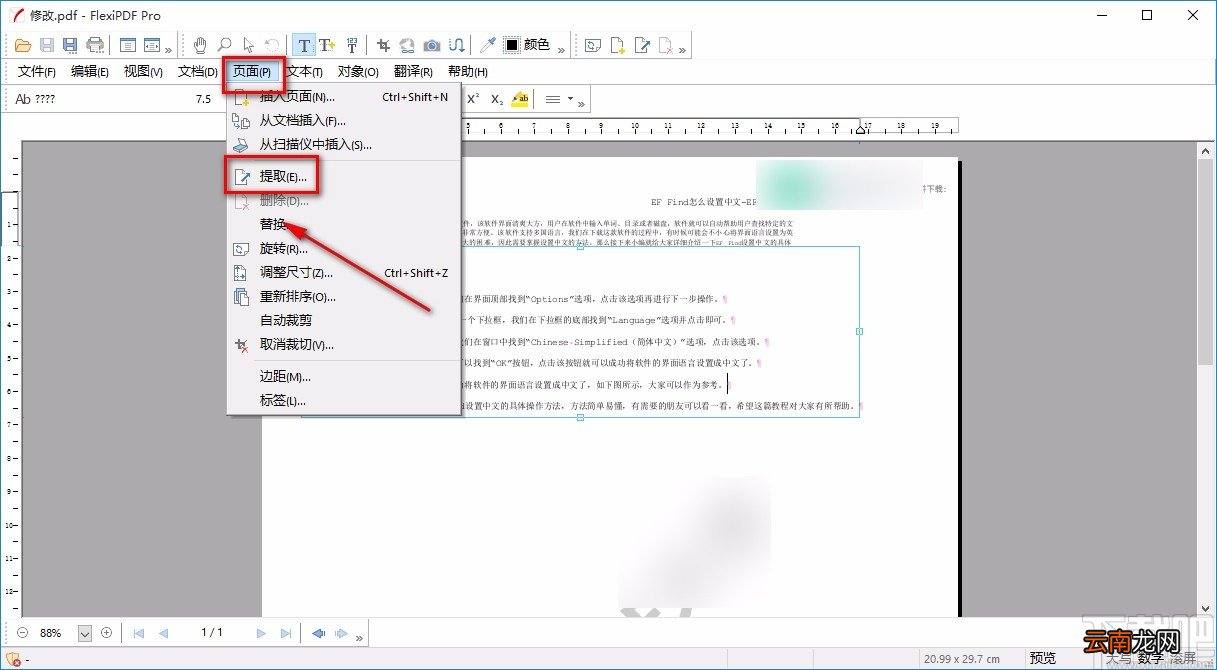This screenshot has height=670, width=1217.
Task: Click the camera Snapshot tool
Action: click(431, 45)
